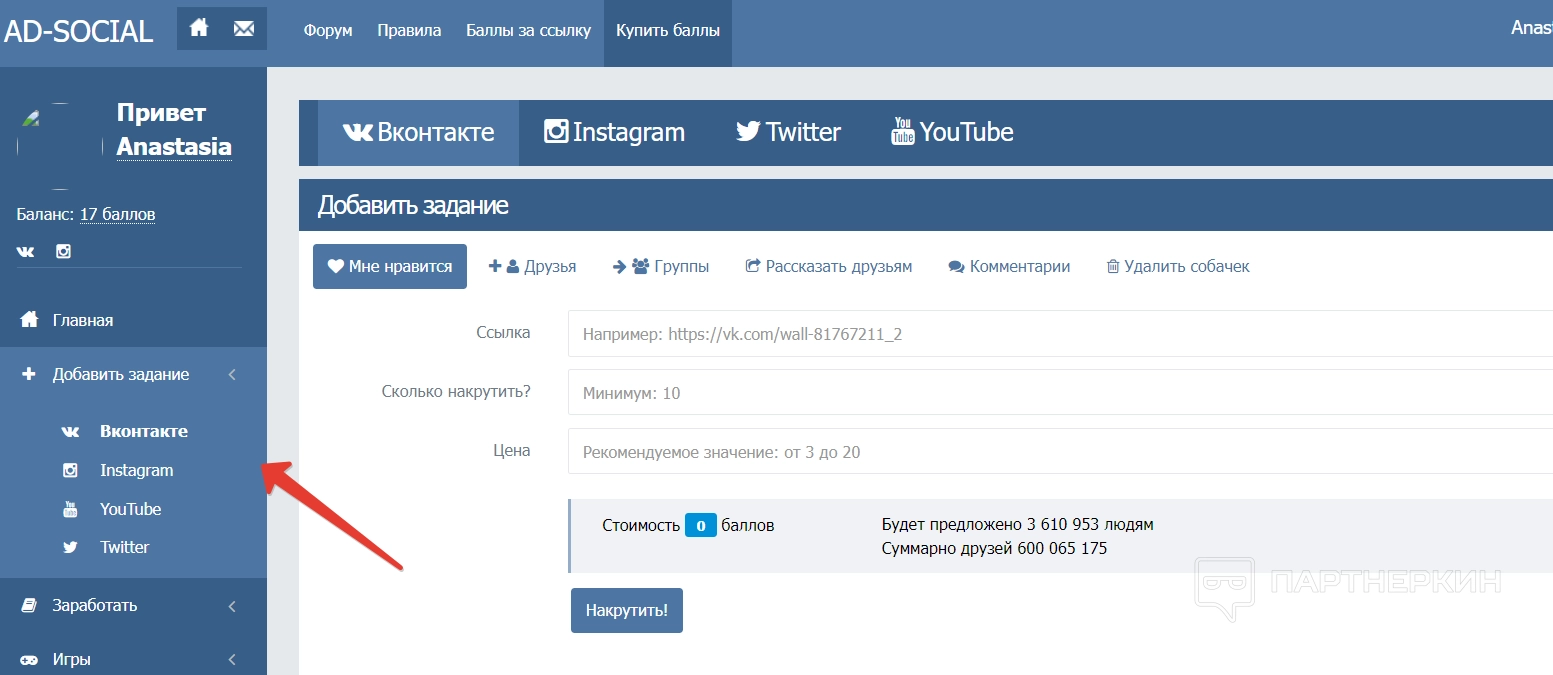Expand the Игры chevron
This screenshot has width=1553, height=675.
coord(232,660)
